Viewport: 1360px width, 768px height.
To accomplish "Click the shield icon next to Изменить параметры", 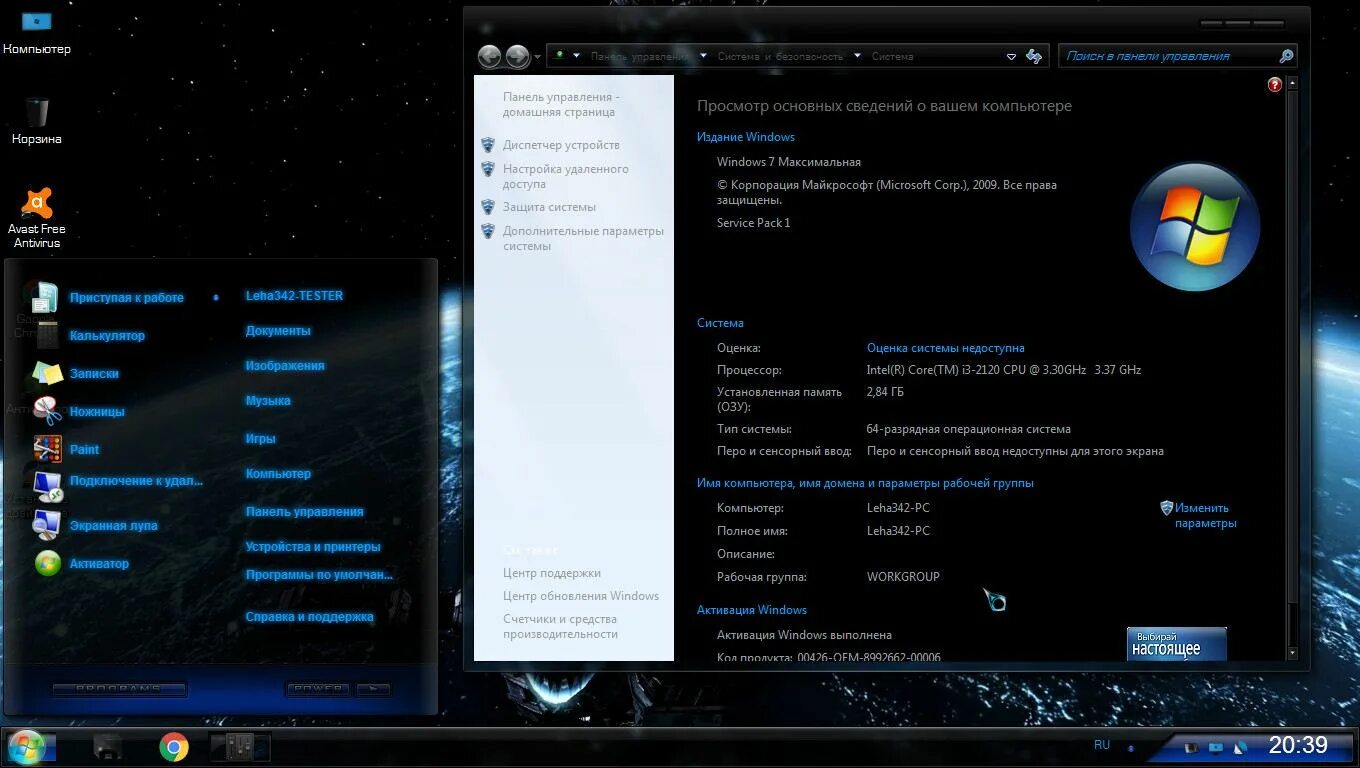I will tap(1166, 508).
